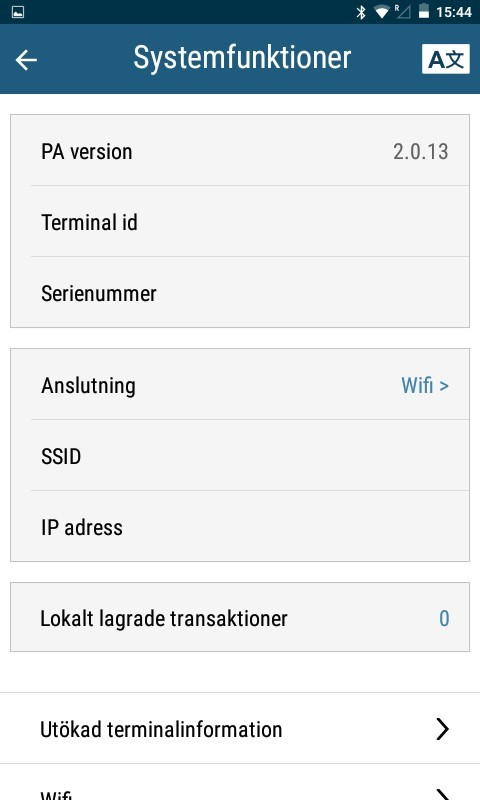The width and height of the screenshot is (480, 800).
Task: Select the Utökad terminalinformation menu item
Action: coord(240,729)
